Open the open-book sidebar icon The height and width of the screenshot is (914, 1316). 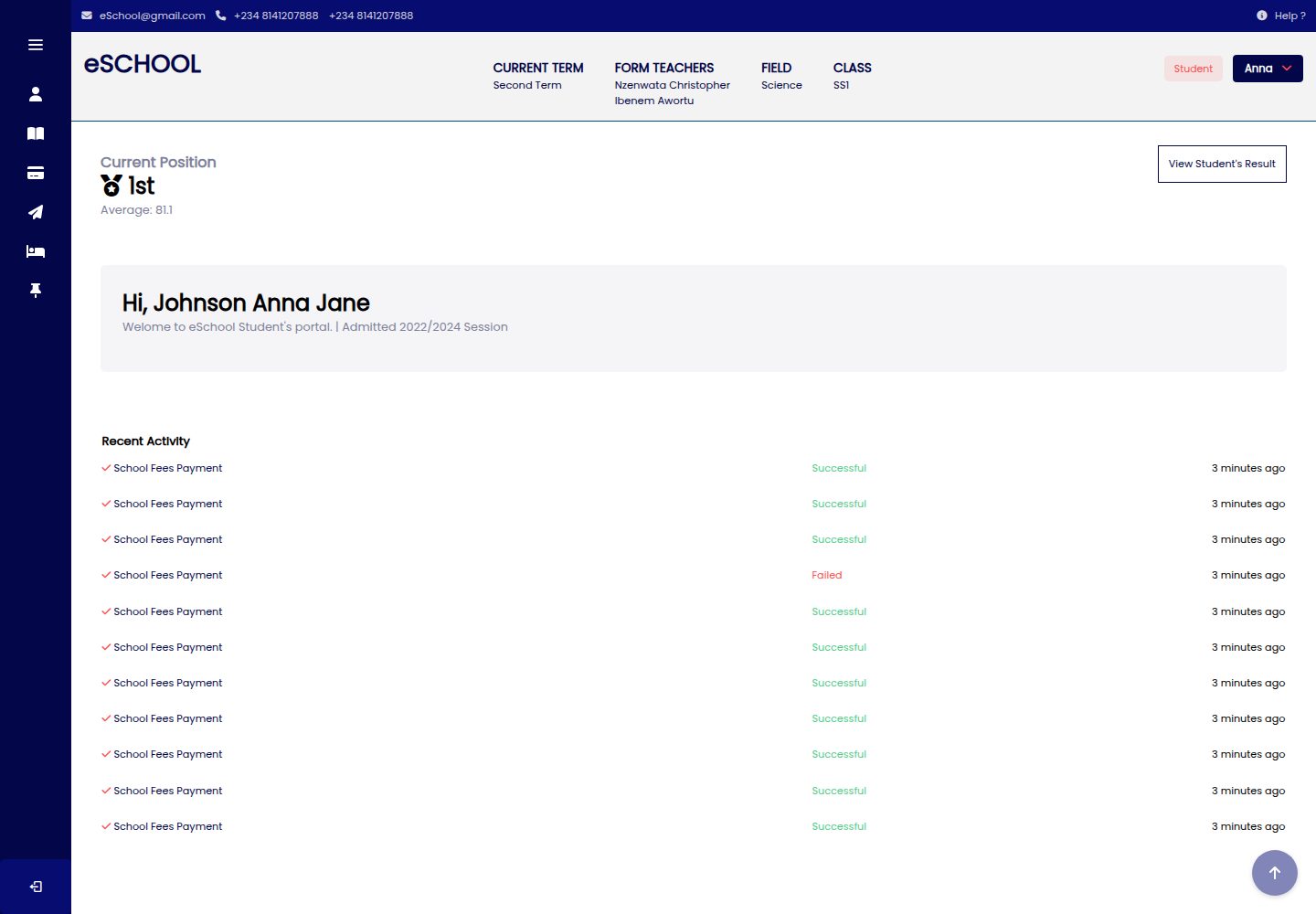[36, 133]
